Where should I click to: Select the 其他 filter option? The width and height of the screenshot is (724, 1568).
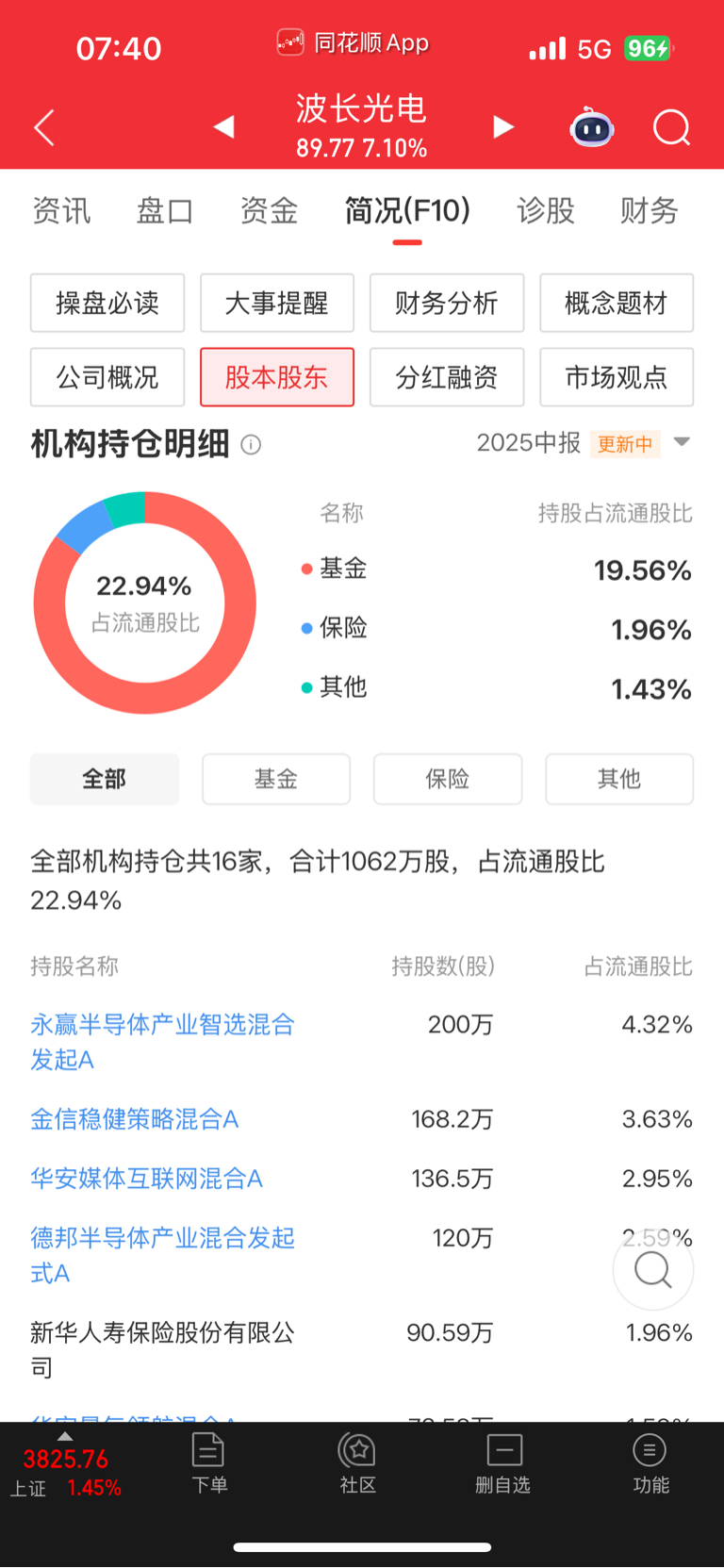click(x=619, y=779)
